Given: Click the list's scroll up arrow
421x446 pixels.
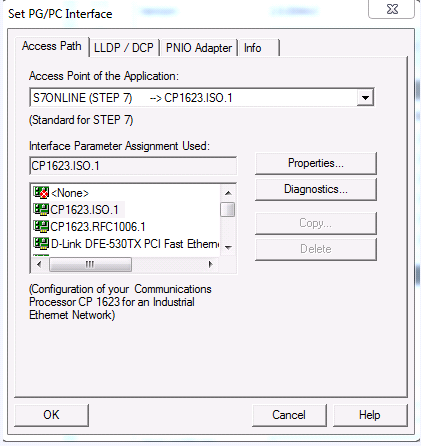Looking at the screenshot, I should 228,193.
